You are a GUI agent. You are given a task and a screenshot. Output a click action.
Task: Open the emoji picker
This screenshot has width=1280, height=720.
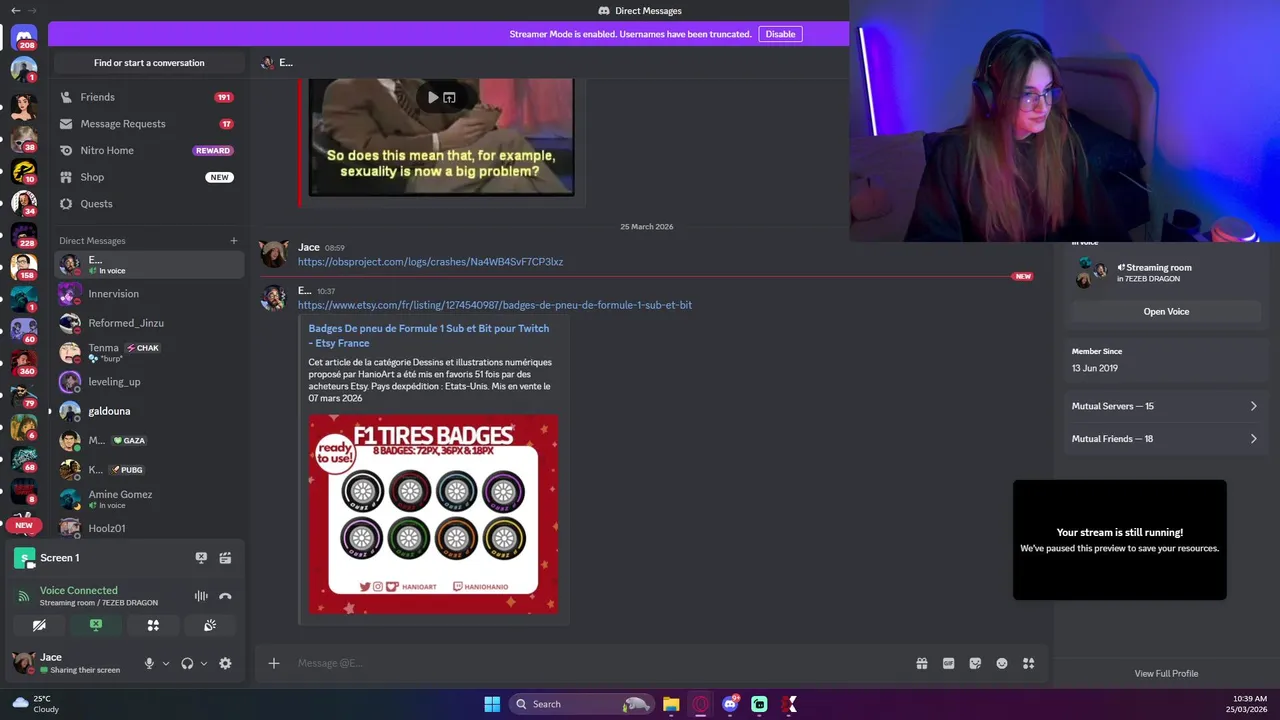1002,663
